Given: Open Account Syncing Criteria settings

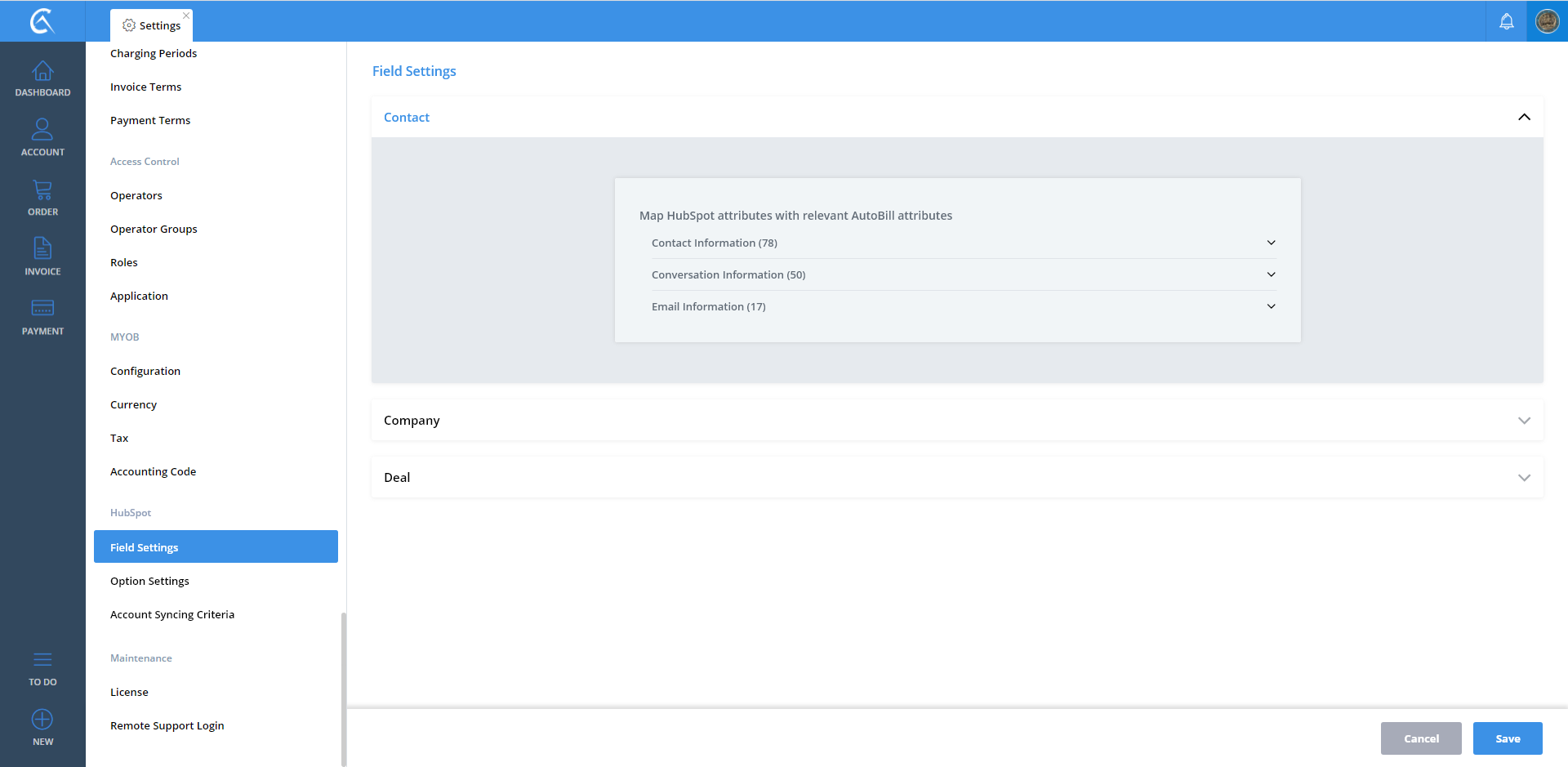Looking at the screenshot, I should tap(172, 614).
